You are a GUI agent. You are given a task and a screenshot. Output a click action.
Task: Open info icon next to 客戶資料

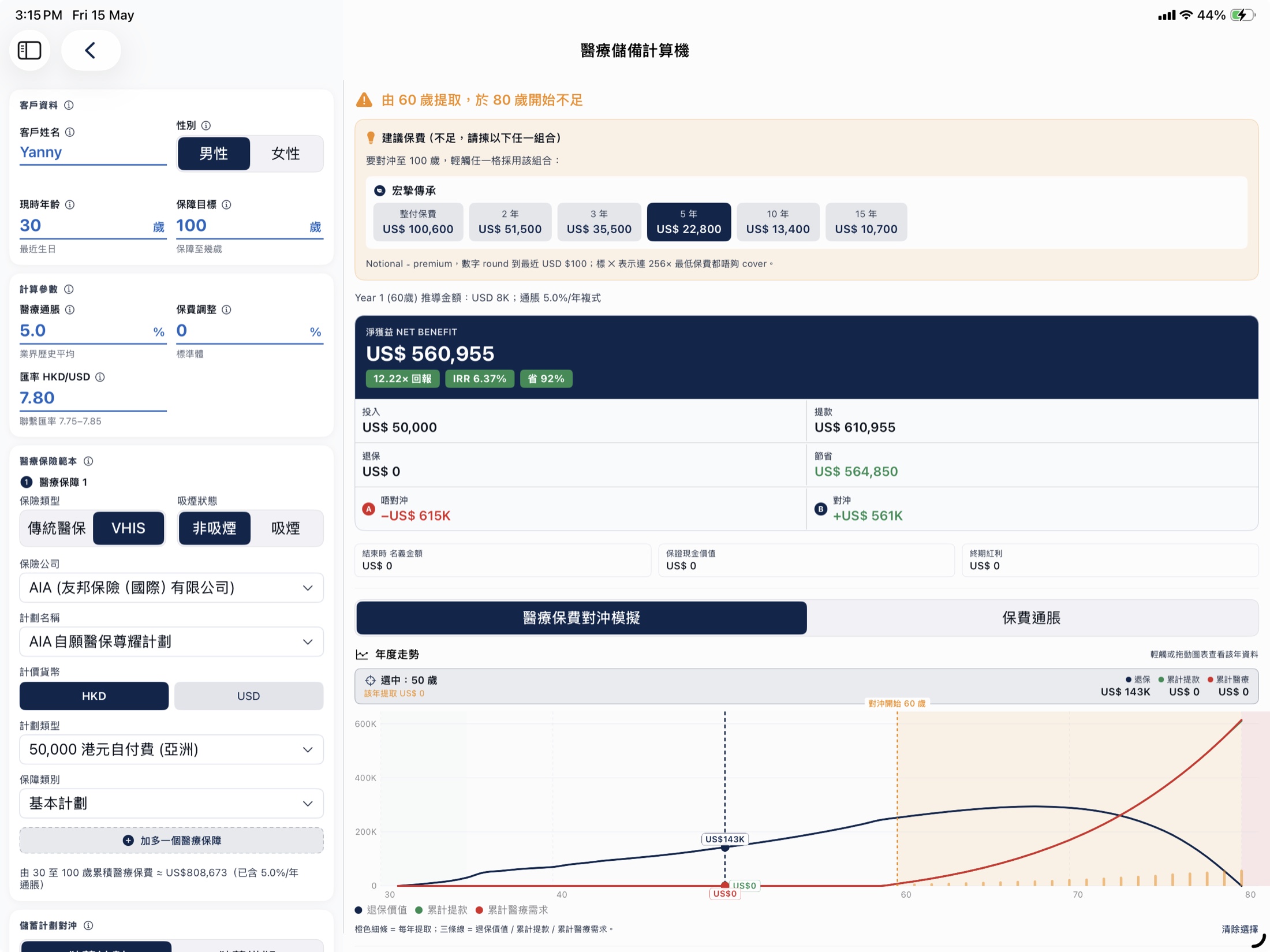69,105
